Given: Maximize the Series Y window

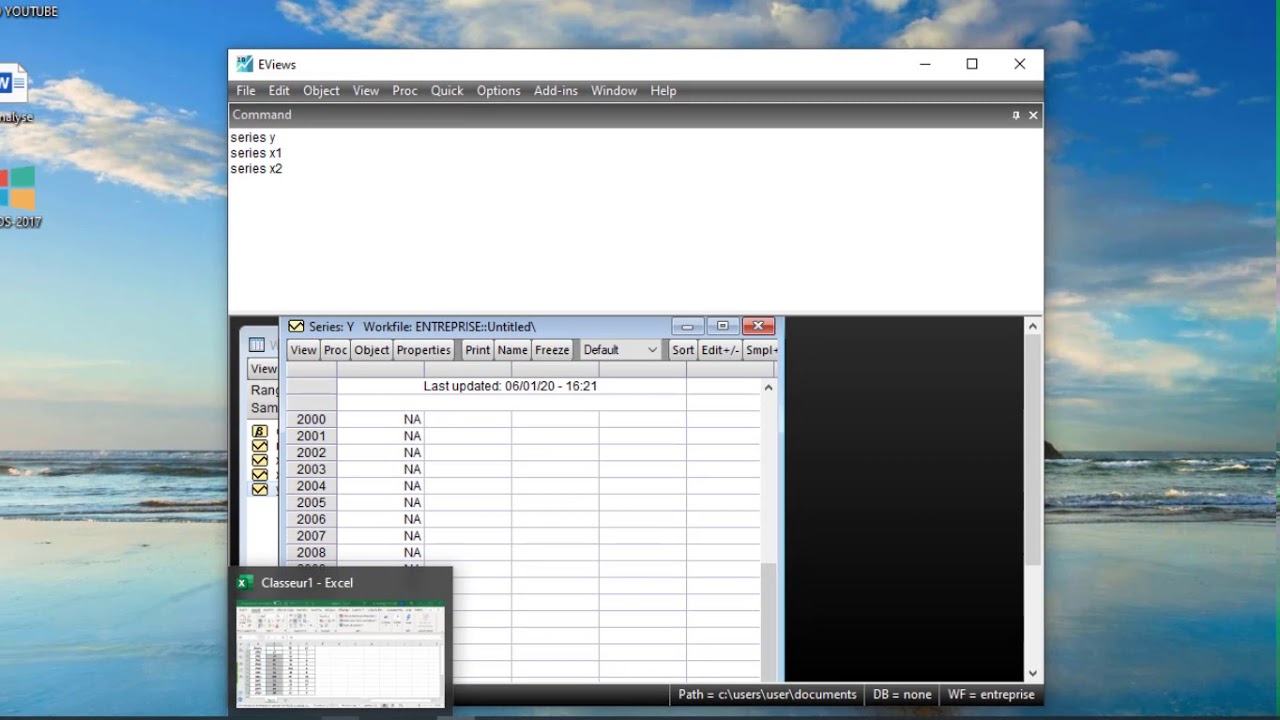Looking at the screenshot, I should 722,326.
